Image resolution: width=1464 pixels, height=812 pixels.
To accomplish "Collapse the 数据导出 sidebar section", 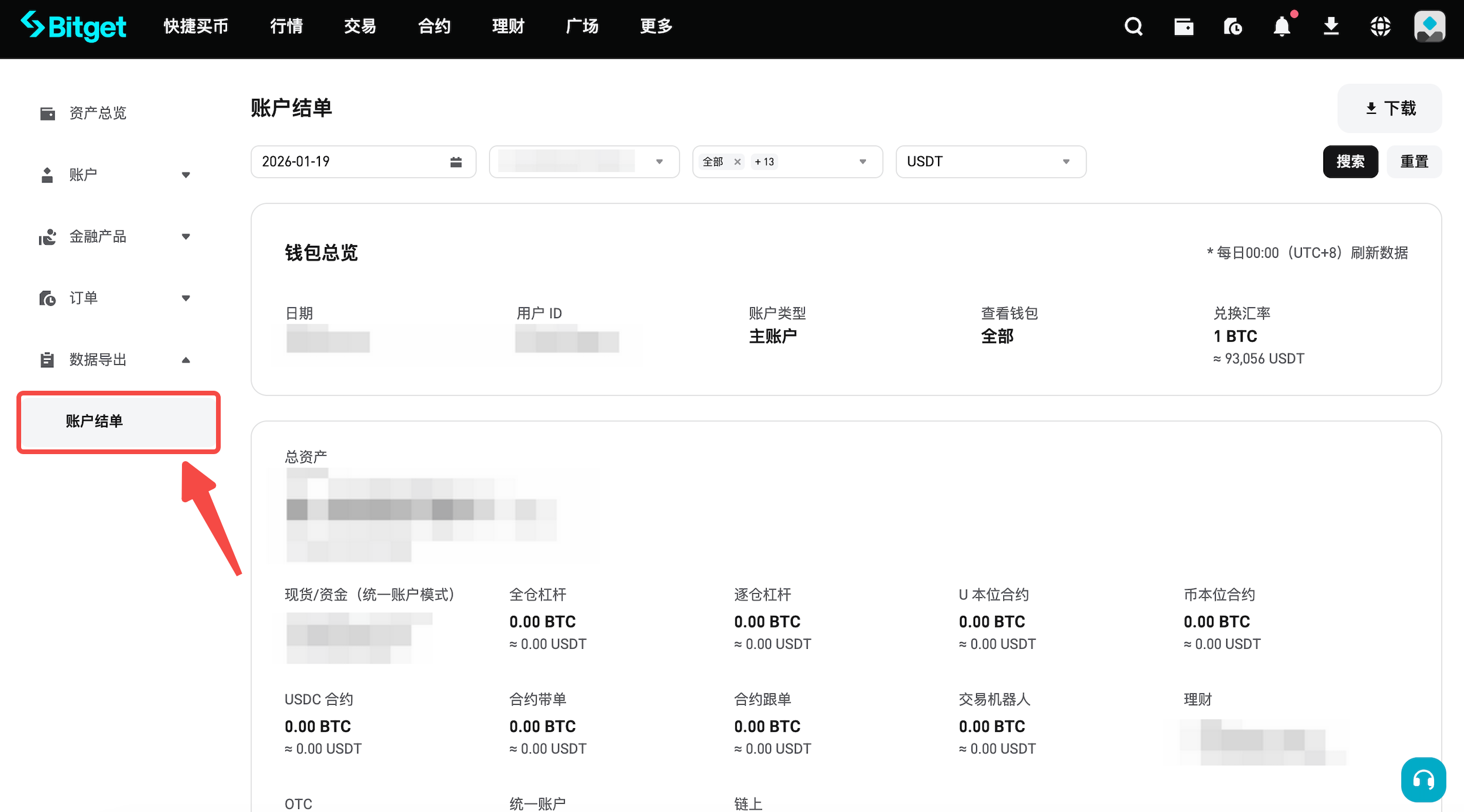I will (185, 360).
